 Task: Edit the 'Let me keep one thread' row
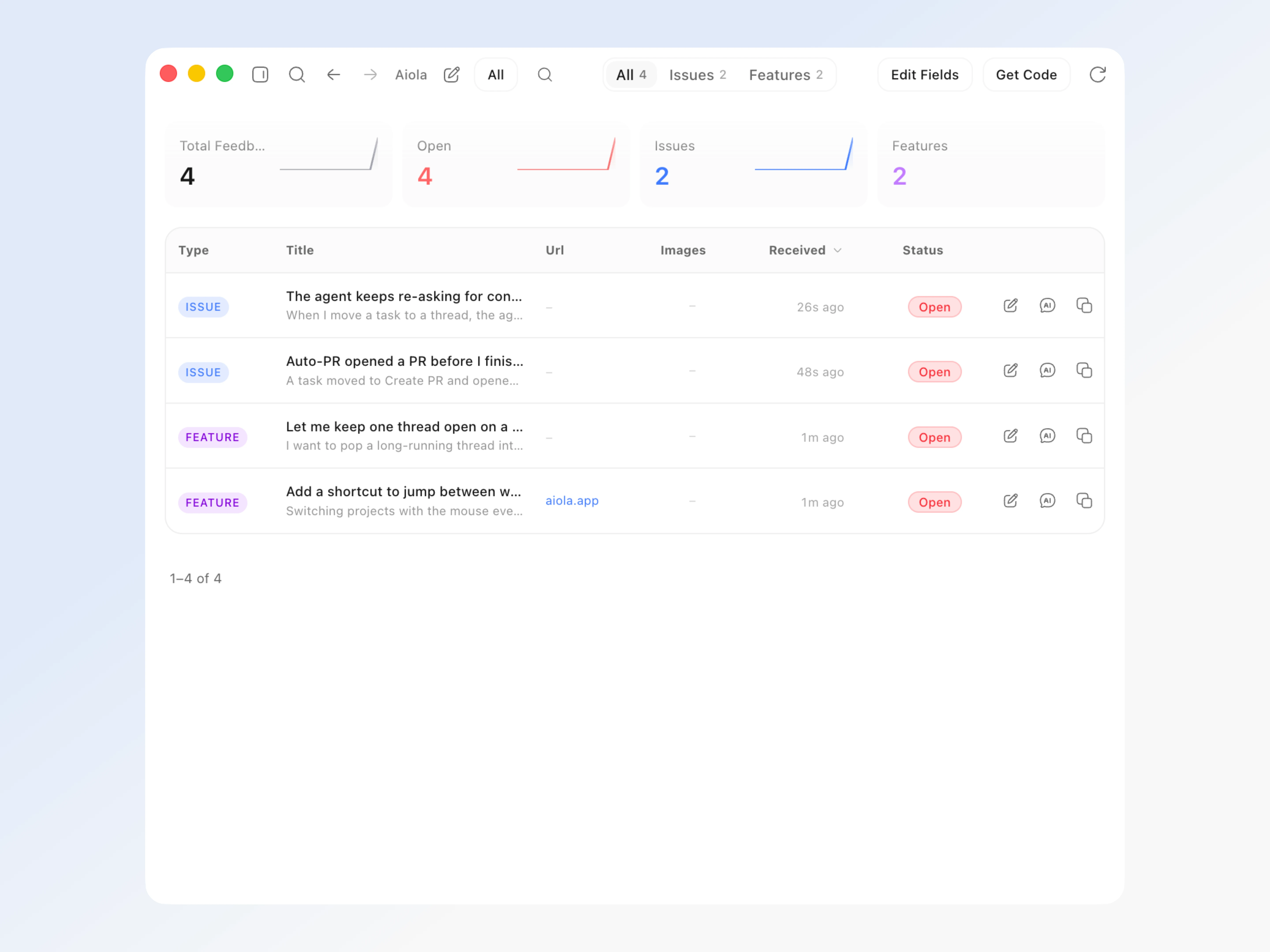pyautogui.click(x=1010, y=436)
